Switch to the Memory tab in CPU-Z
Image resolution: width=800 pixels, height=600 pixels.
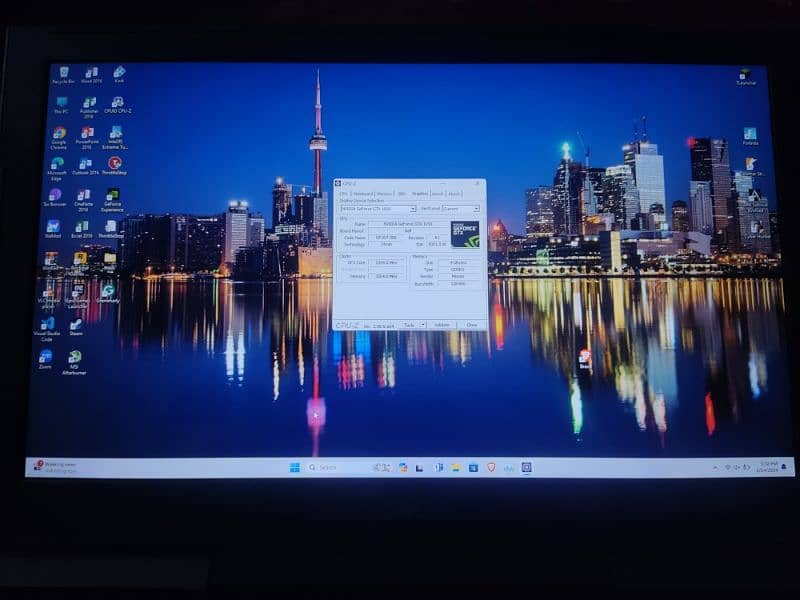[x=384, y=193]
